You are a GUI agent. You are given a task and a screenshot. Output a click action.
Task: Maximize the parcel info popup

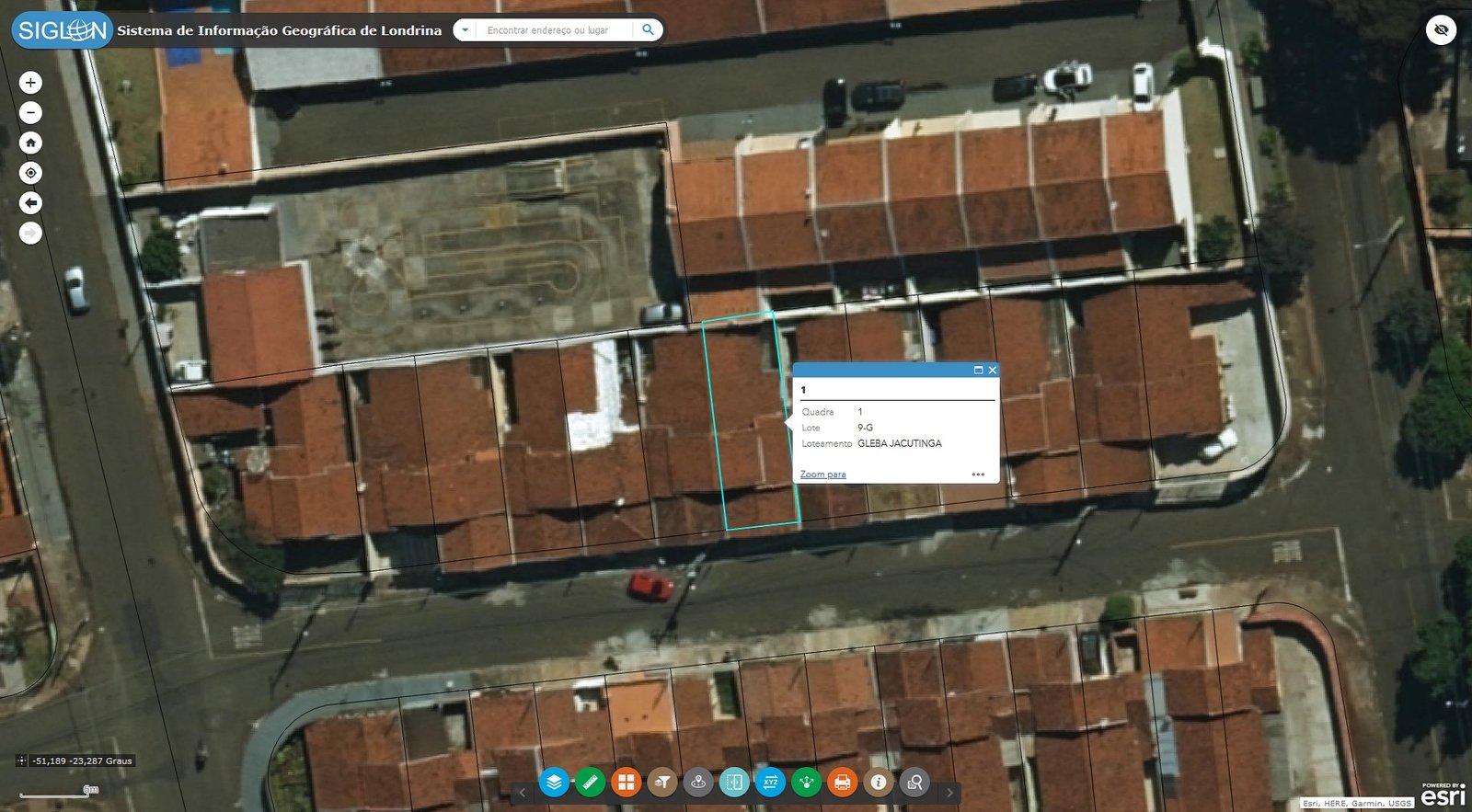978,371
